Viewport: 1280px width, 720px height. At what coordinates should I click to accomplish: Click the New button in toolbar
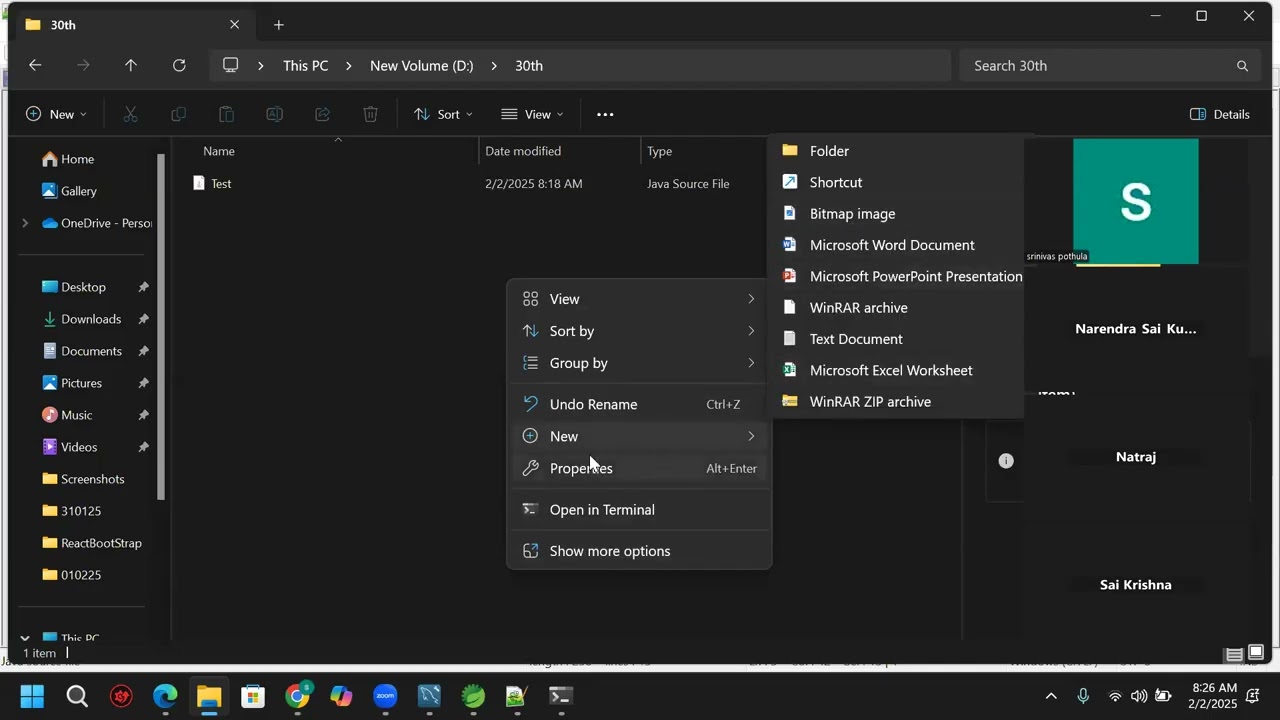click(56, 115)
